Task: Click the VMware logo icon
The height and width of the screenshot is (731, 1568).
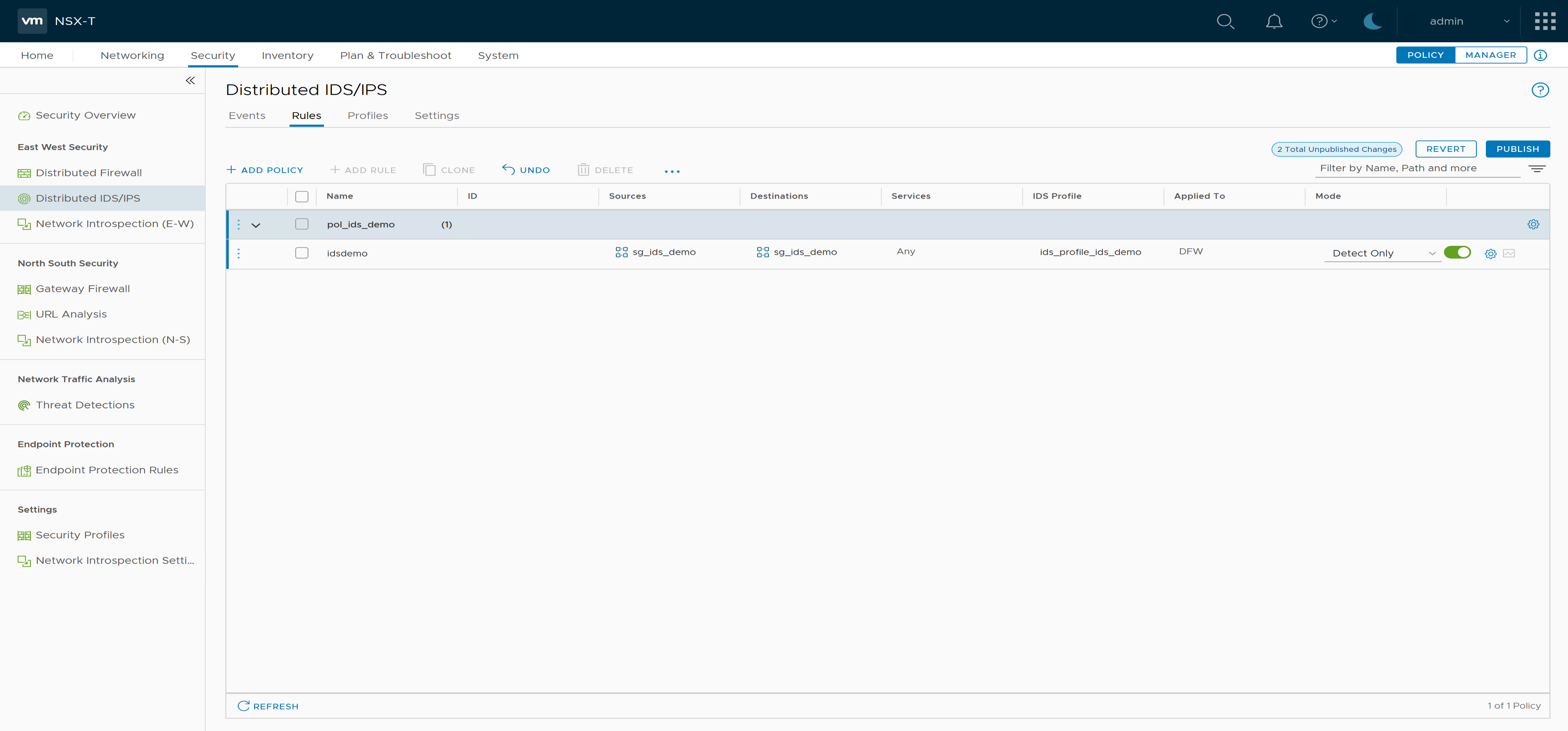Action: (x=32, y=21)
